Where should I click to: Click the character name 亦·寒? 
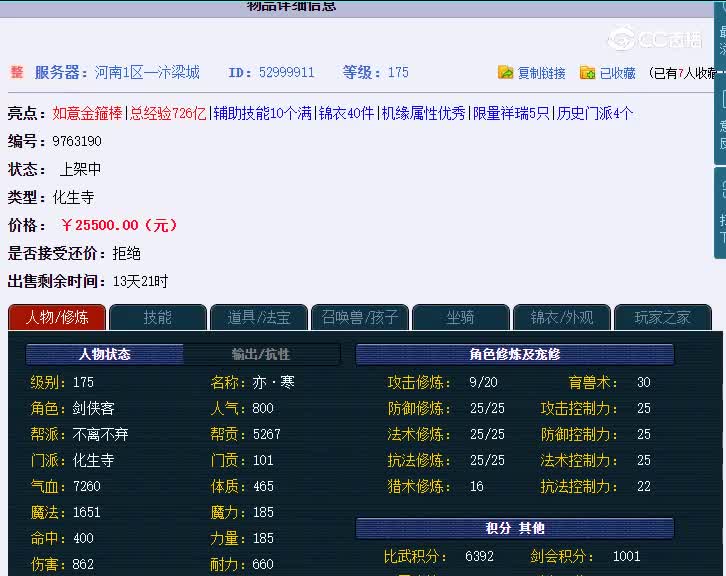[x=274, y=382]
